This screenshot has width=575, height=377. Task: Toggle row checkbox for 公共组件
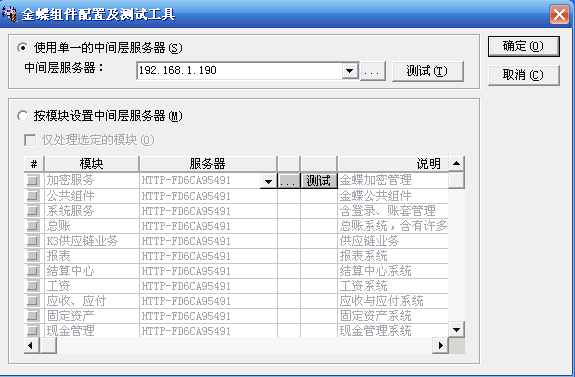pyautogui.click(x=33, y=195)
